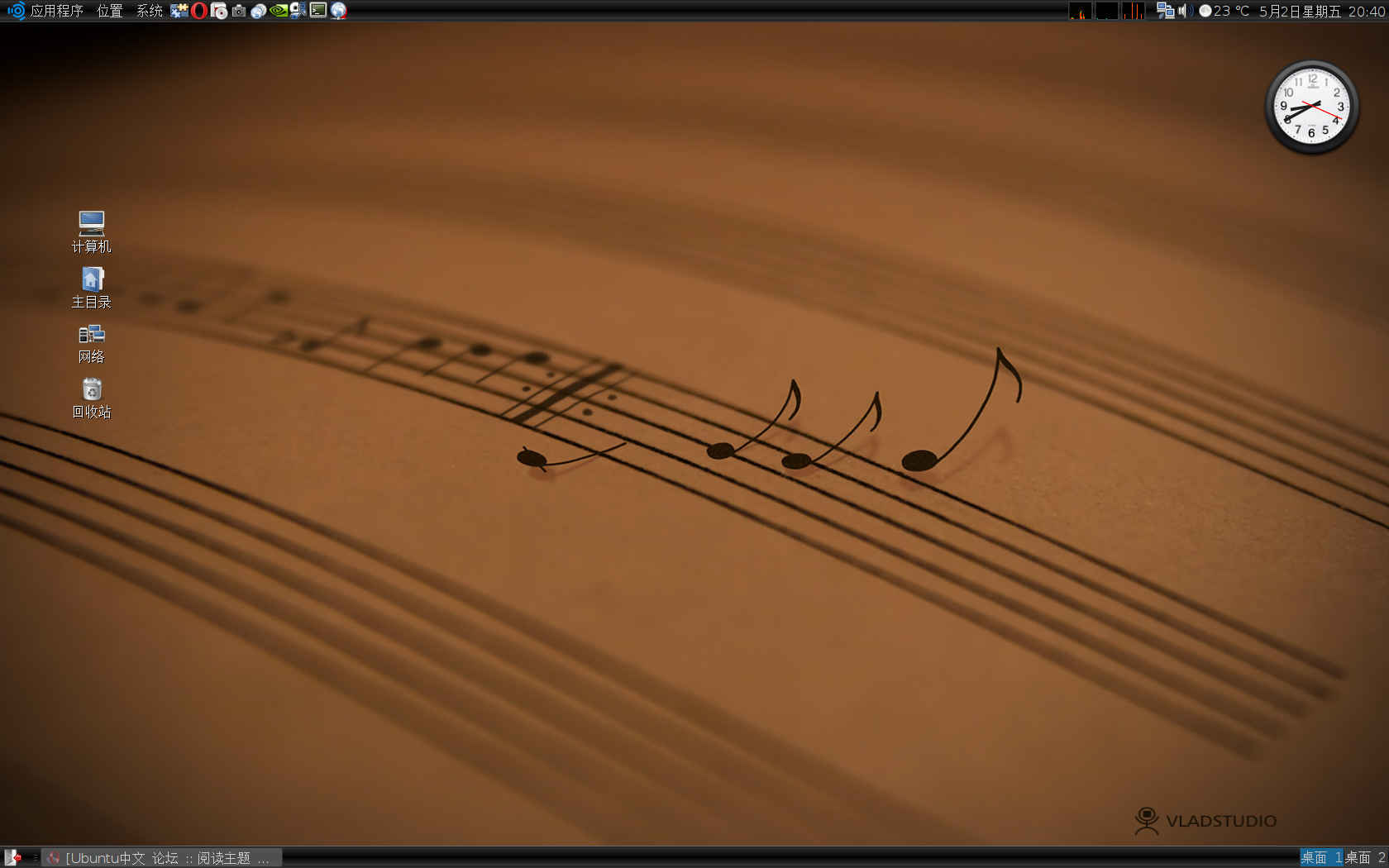The width and height of the screenshot is (1389, 868).
Task: Select the 计算机 (Computer) desktop icon
Action: (x=91, y=231)
